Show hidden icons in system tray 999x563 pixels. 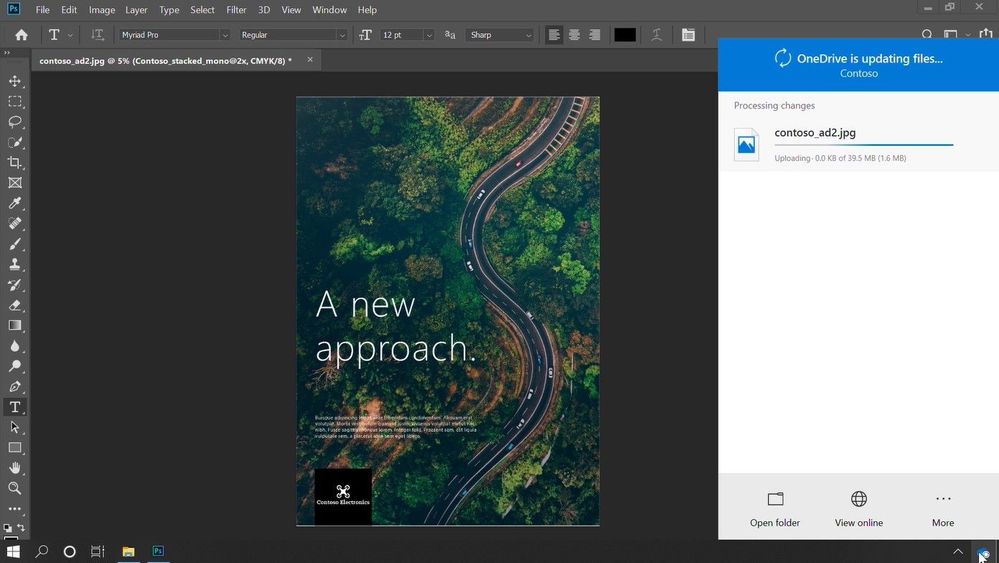pyautogui.click(x=958, y=552)
